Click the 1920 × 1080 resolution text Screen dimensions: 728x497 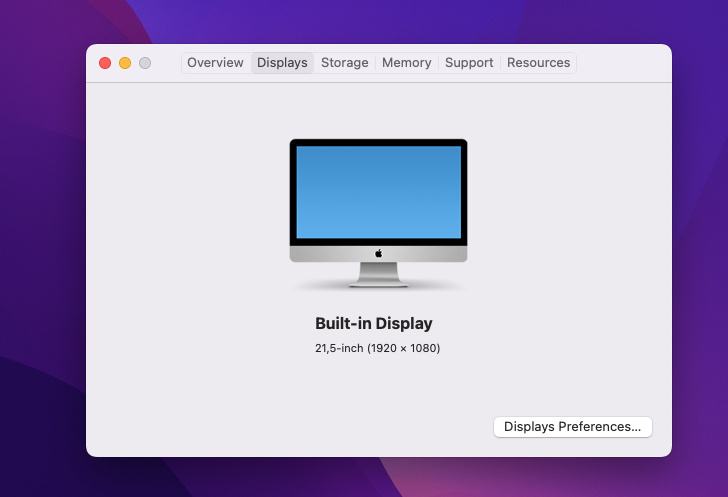[x=404, y=349]
